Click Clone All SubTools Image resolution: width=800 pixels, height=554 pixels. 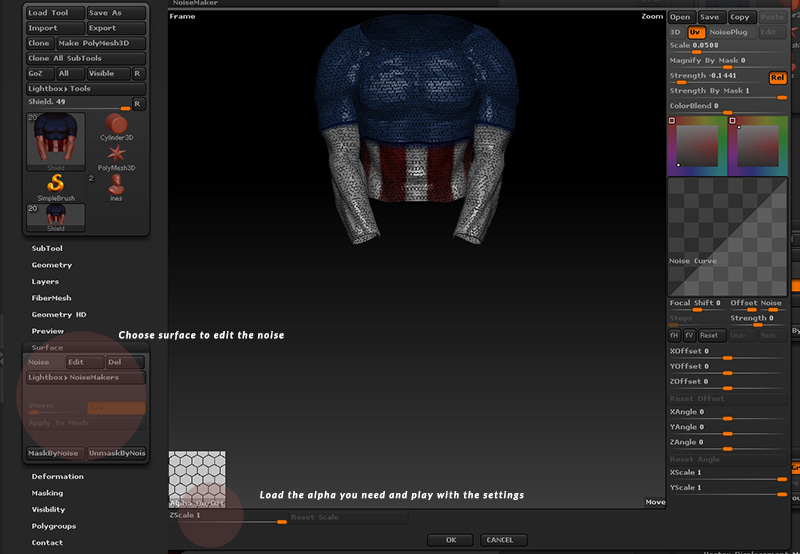click(x=86, y=58)
